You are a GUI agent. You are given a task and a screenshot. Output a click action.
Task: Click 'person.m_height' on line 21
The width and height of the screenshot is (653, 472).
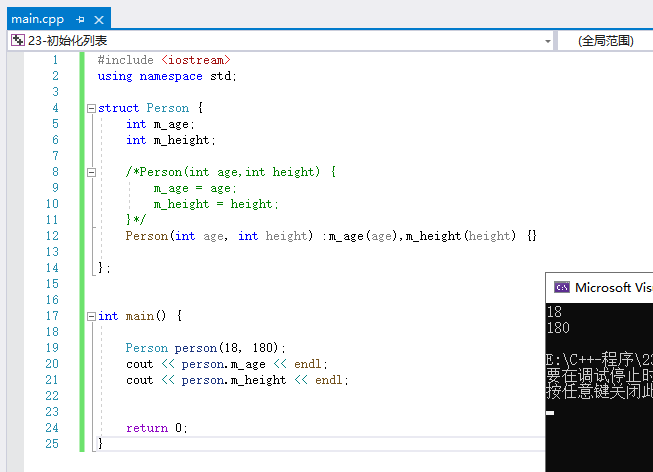[x=234, y=380]
